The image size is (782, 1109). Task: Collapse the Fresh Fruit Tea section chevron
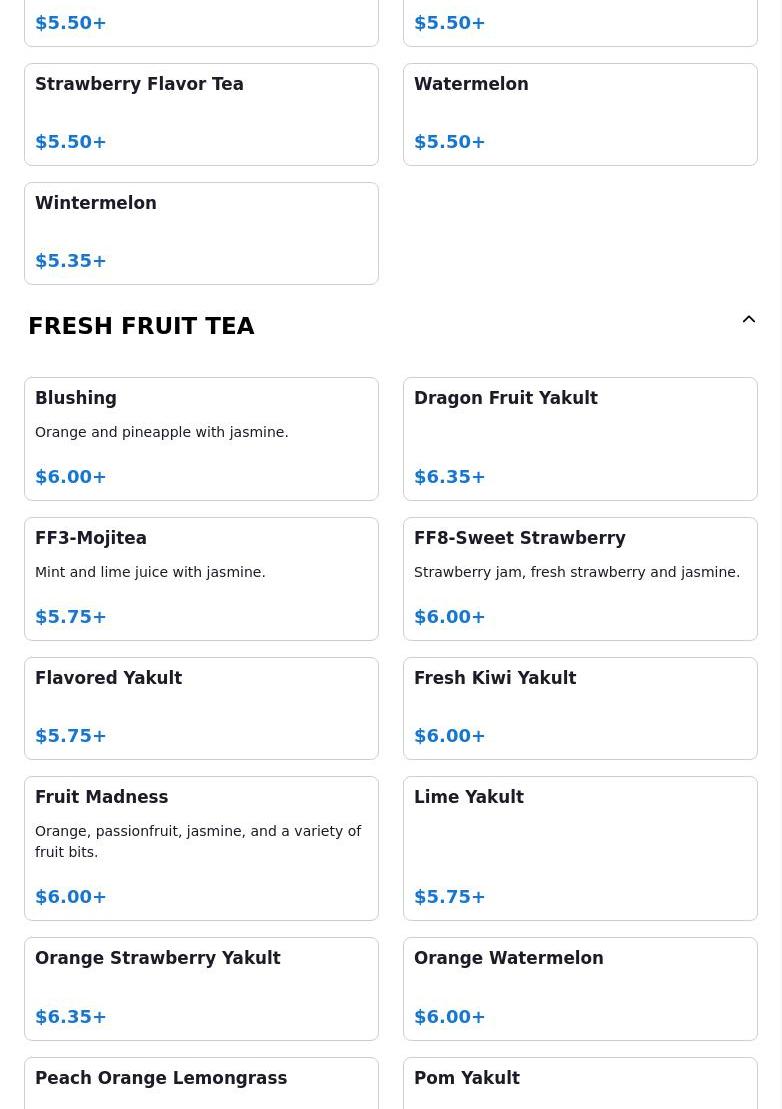click(x=748, y=320)
